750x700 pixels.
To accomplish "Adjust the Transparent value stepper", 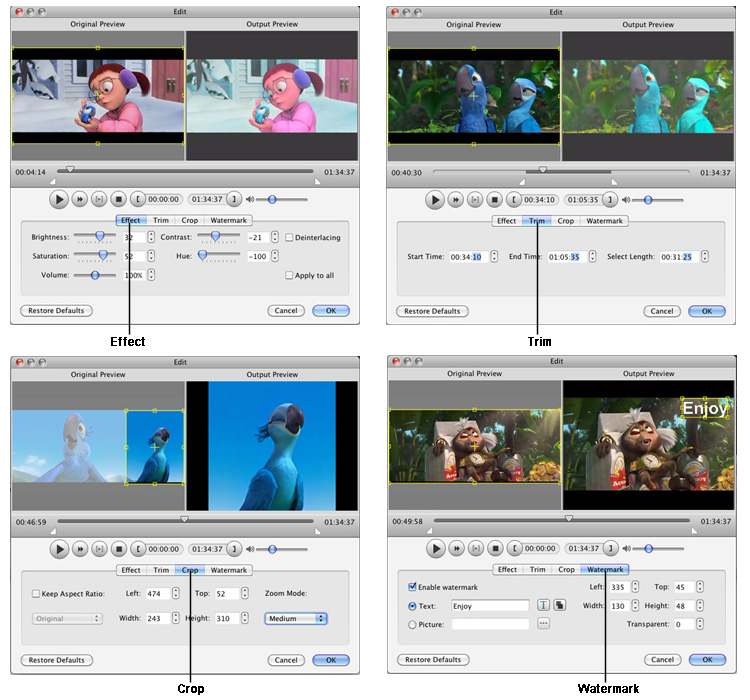I will [x=700, y=624].
